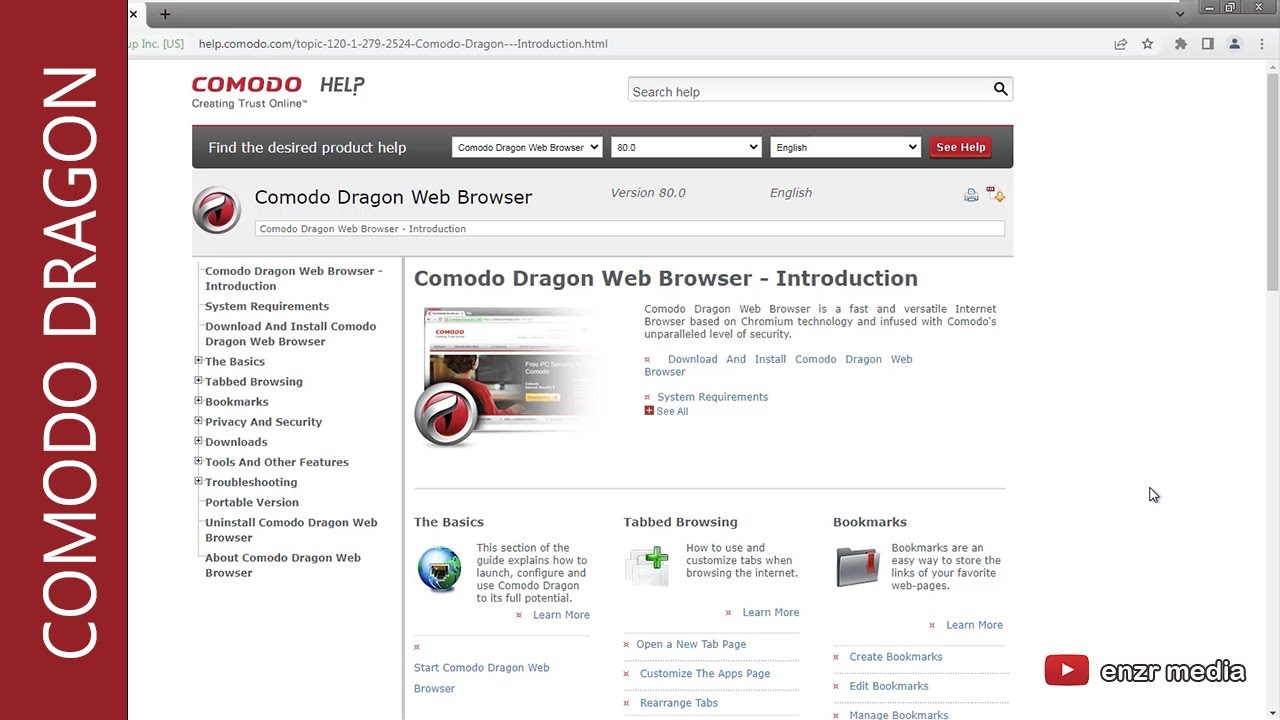Click the See Help button
This screenshot has height=720, width=1280.
[x=960, y=147]
